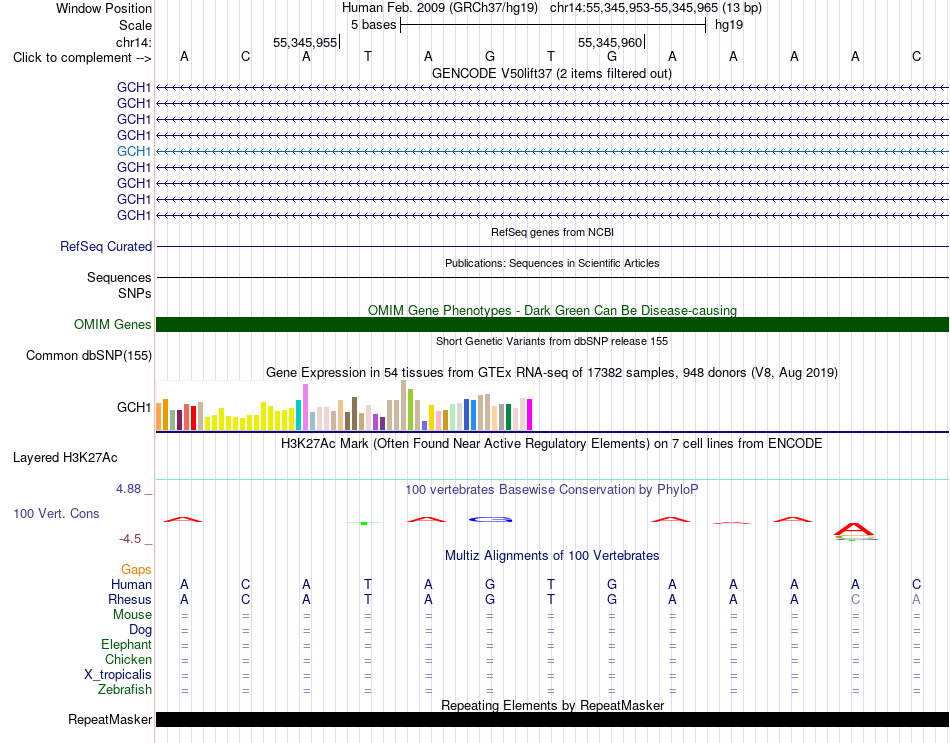Click the X_tropicalis alignment row label
The image size is (950, 743).
(118, 675)
